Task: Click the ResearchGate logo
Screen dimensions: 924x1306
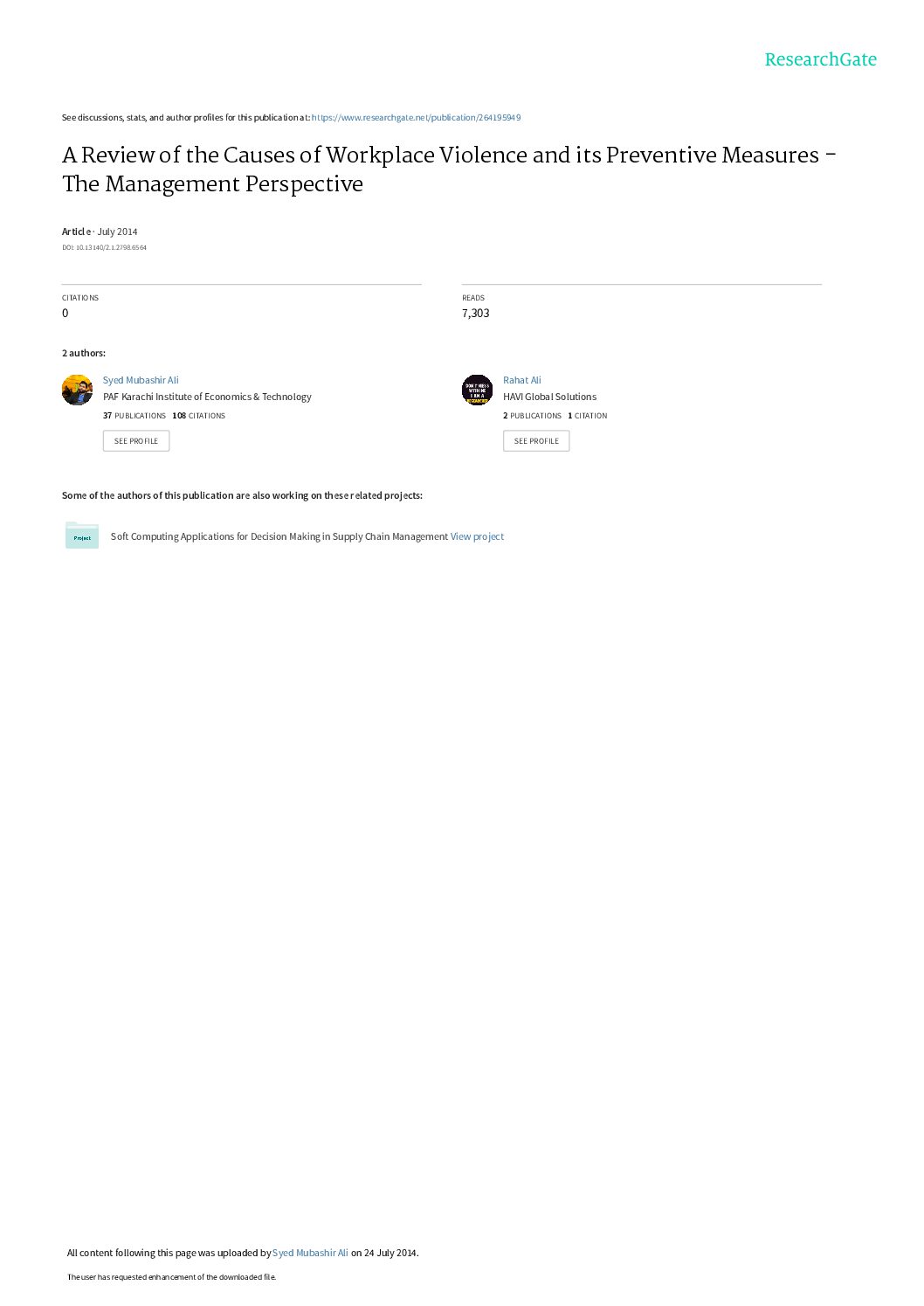Action: (820, 59)
